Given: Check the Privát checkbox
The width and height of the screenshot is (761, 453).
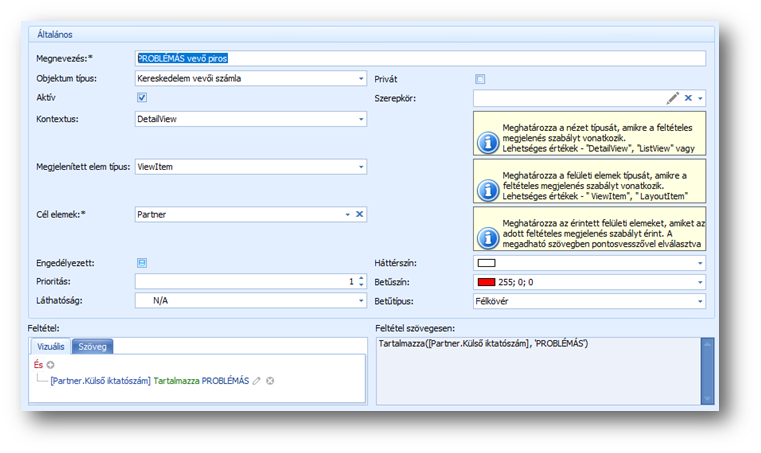Looking at the screenshot, I should point(480,79).
